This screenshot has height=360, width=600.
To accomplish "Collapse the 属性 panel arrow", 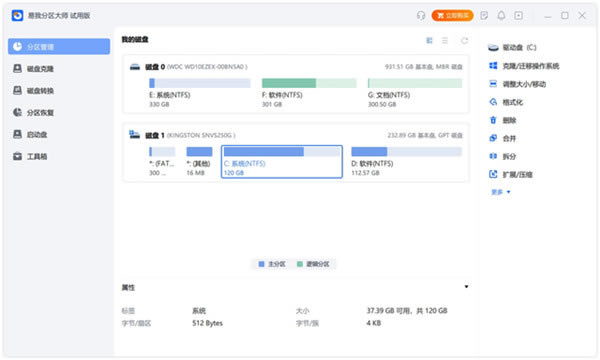I will 466,287.
